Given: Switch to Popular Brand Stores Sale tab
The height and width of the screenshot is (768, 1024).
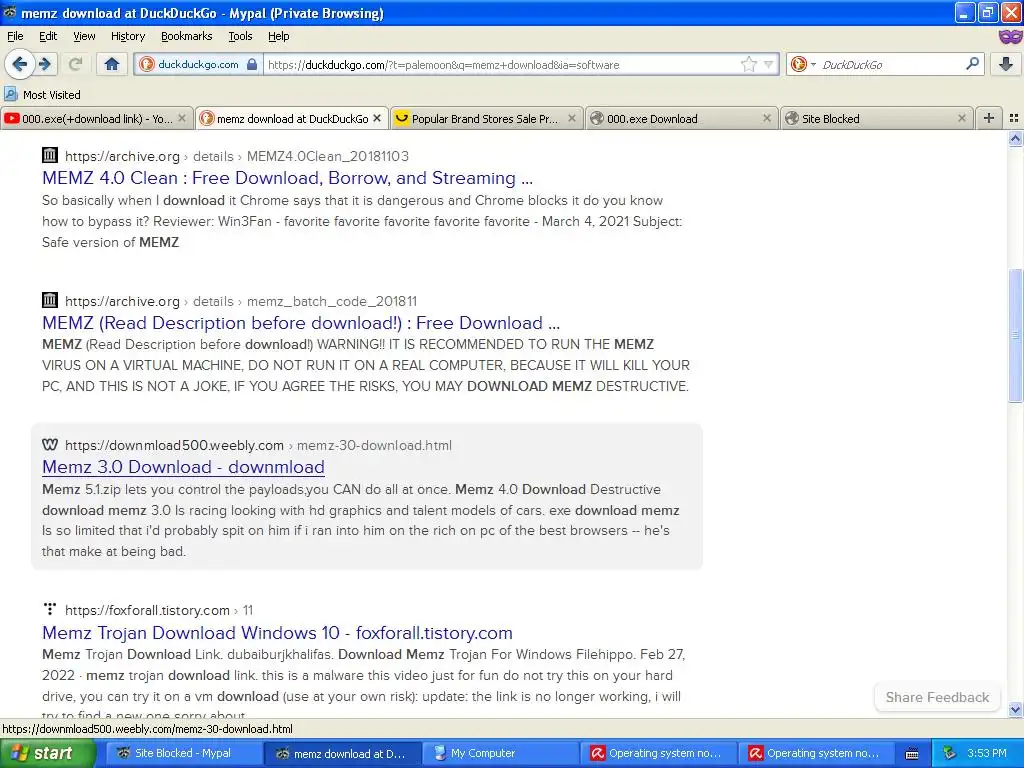Looking at the screenshot, I should (x=486, y=118).
